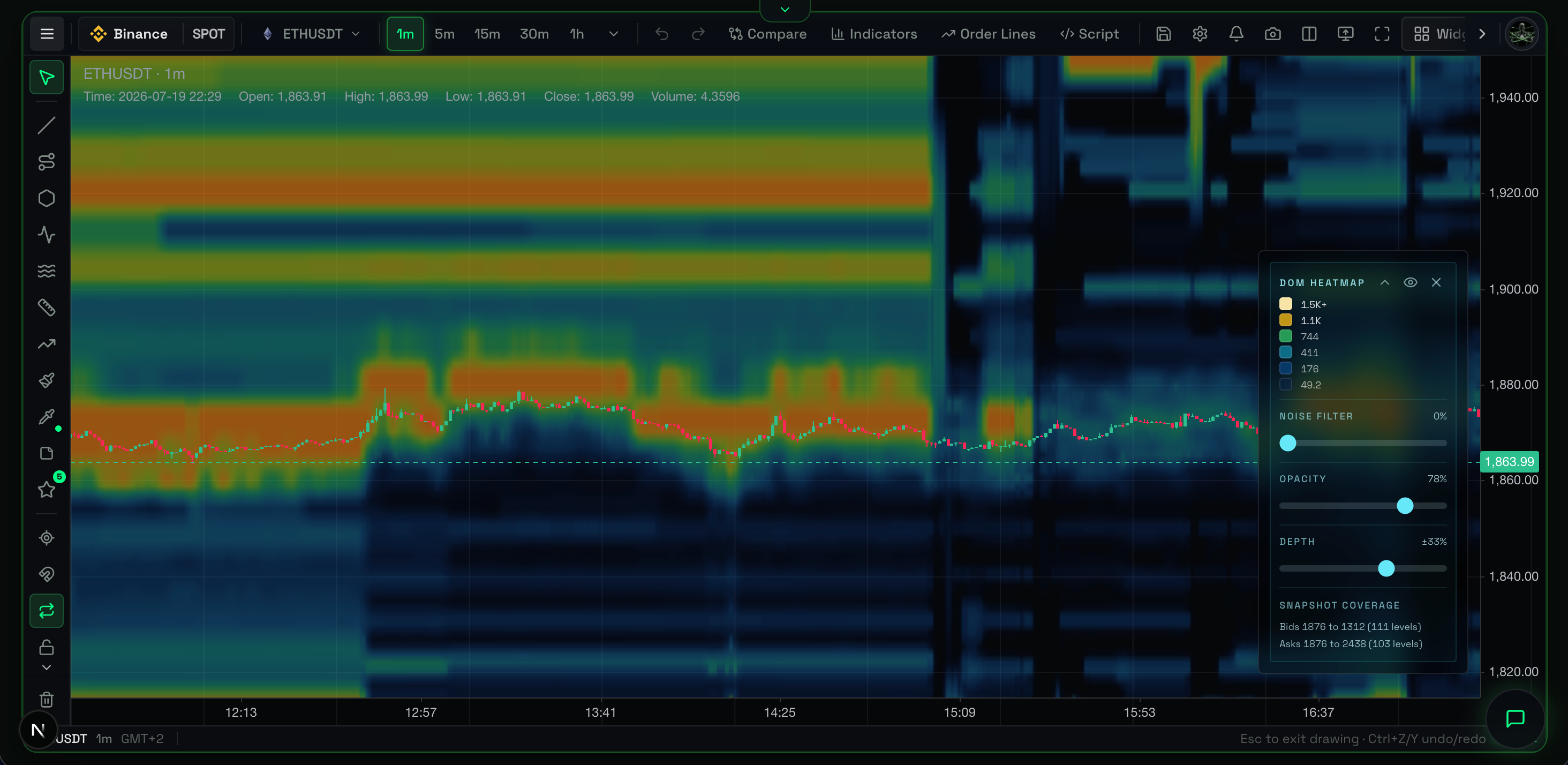Open Order Lines

tap(989, 34)
